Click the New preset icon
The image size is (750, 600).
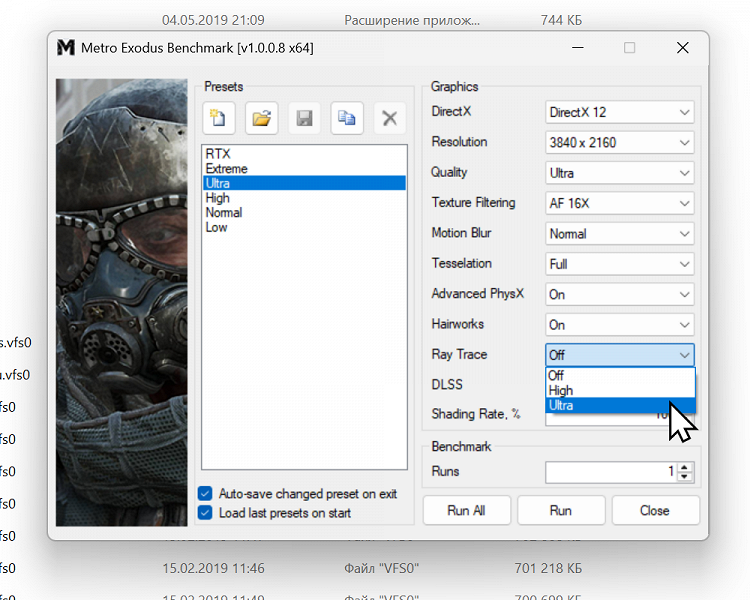pos(217,119)
